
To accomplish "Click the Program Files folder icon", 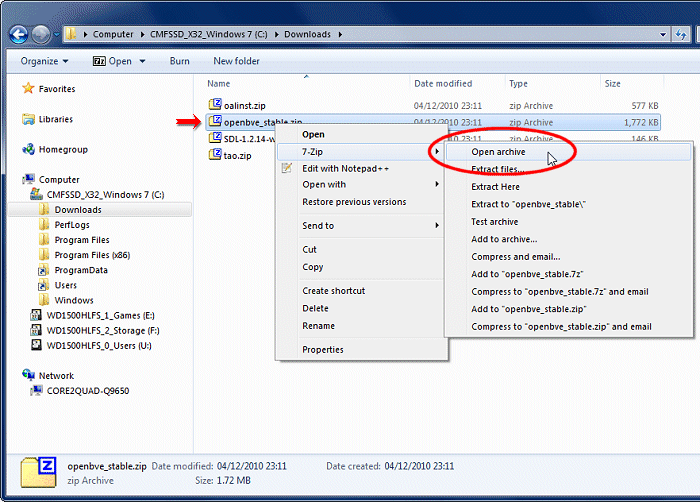I will (44, 239).
